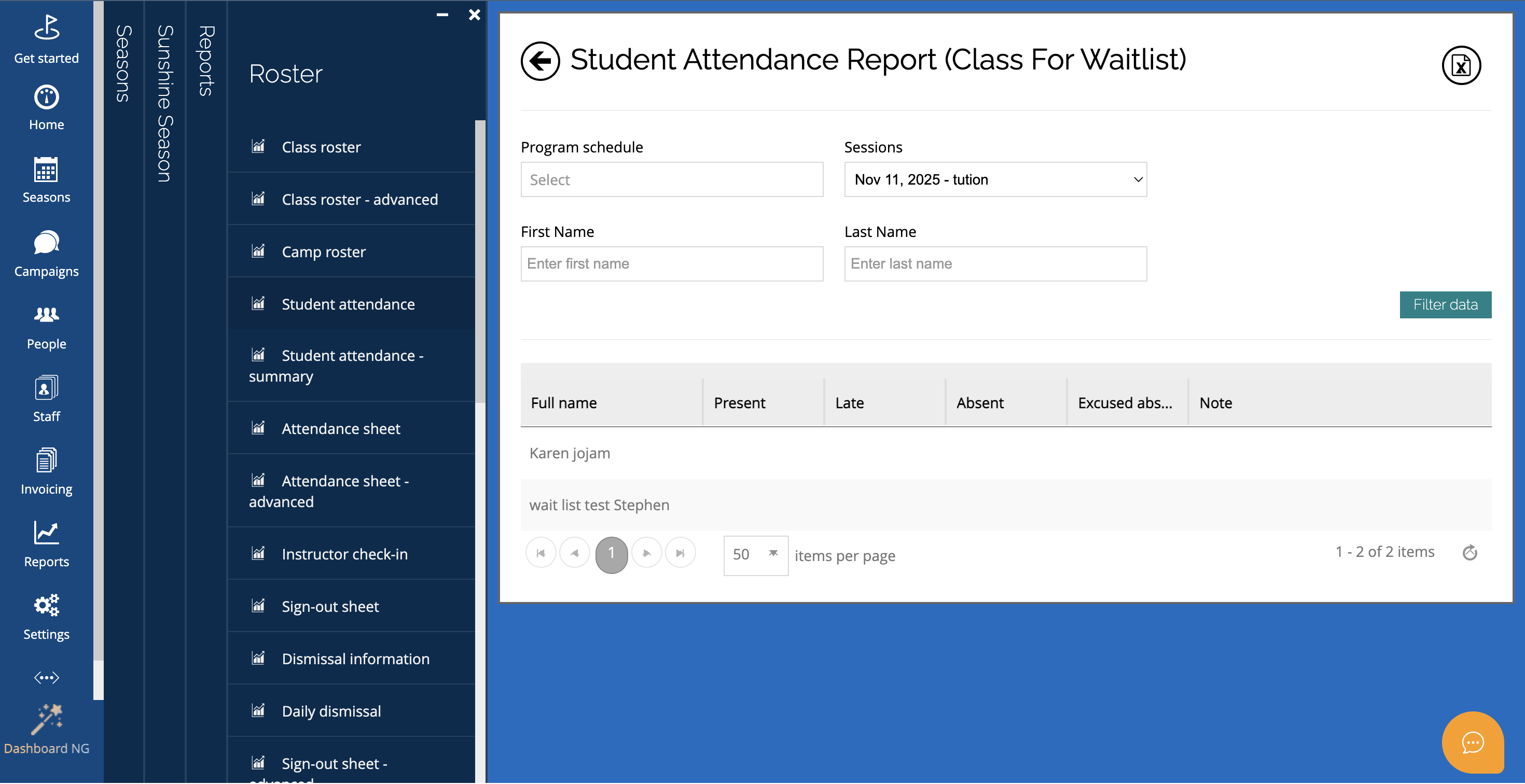The image size is (1525, 784).
Task: Open the Campaigns section in the sidebar
Action: 46,254
